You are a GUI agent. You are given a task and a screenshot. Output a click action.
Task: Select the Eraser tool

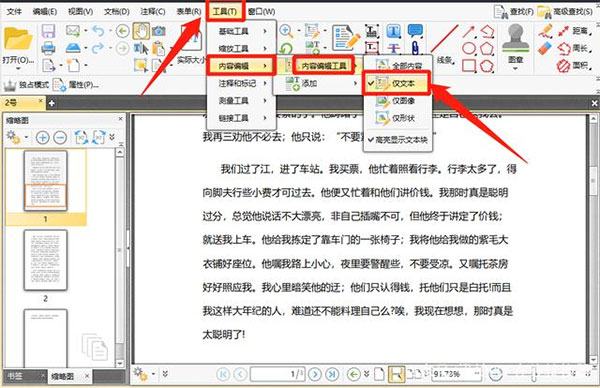[545, 48]
